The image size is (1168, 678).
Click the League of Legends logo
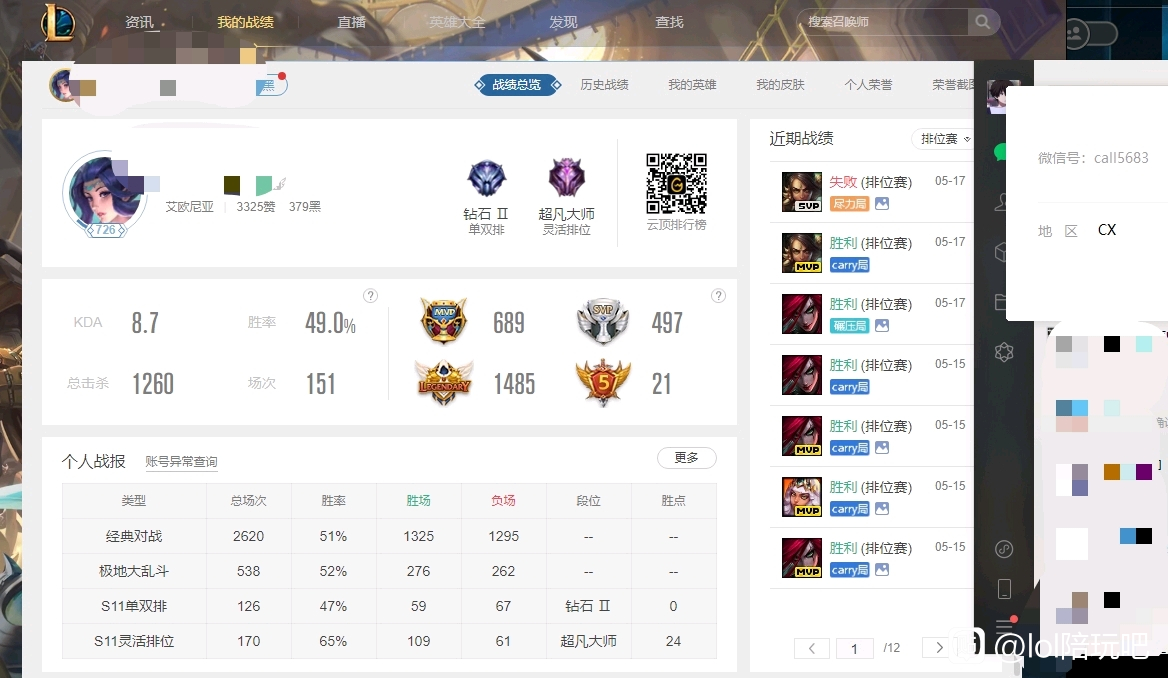click(57, 22)
